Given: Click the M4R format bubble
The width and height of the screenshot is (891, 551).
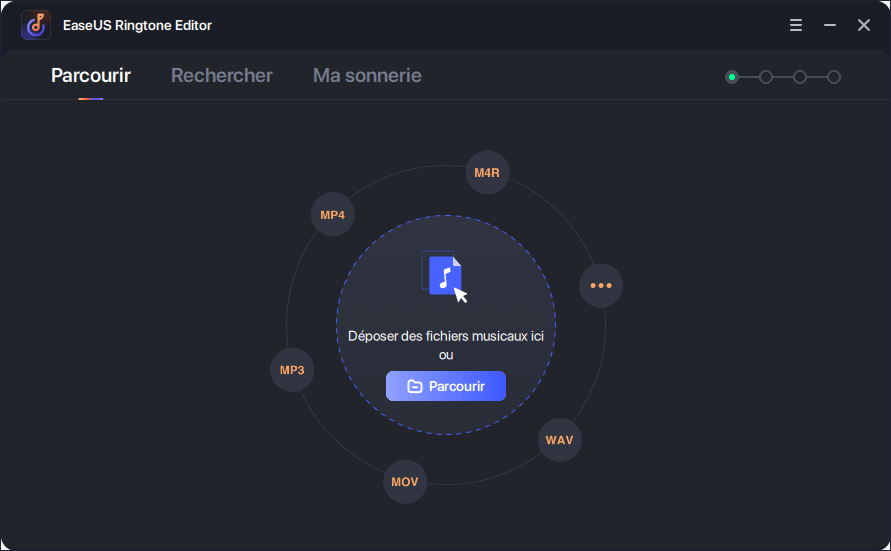Looking at the screenshot, I should click(x=487, y=173).
